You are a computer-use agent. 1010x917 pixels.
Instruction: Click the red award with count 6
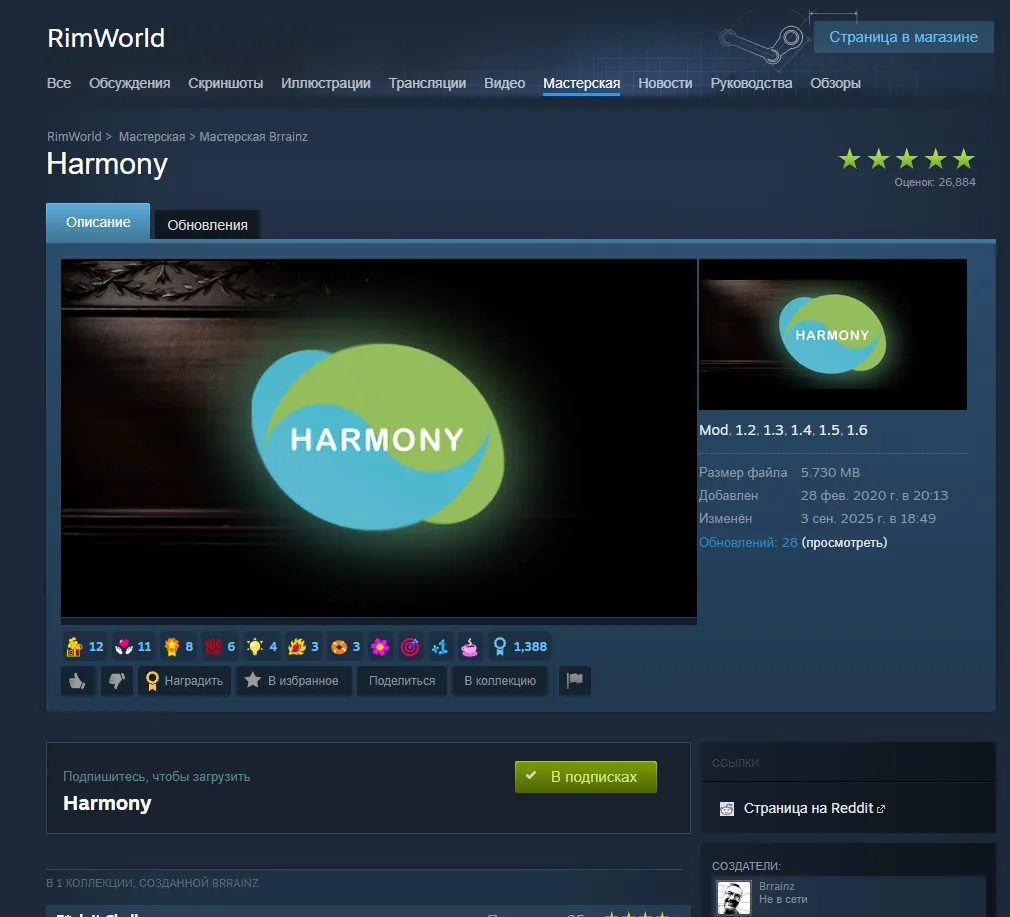pyautogui.click(x=220, y=646)
